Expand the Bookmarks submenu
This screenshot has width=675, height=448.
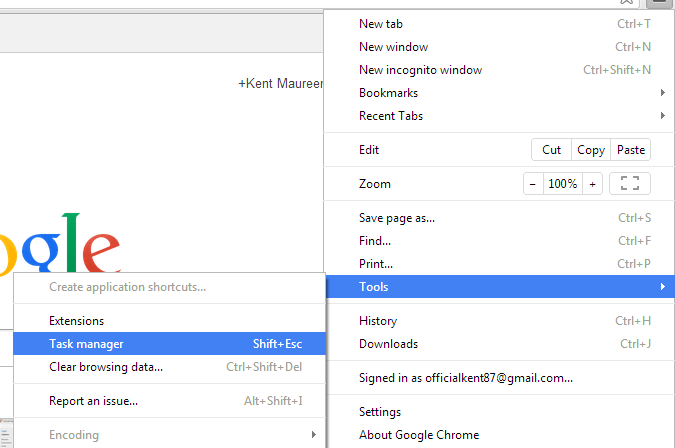click(x=499, y=93)
